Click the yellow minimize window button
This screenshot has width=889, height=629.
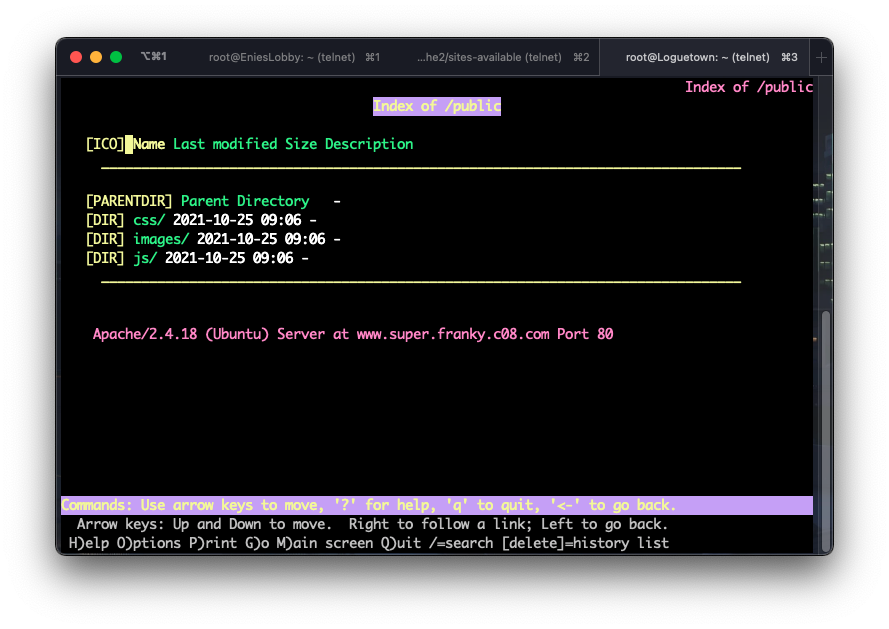pyautogui.click(x=96, y=57)
